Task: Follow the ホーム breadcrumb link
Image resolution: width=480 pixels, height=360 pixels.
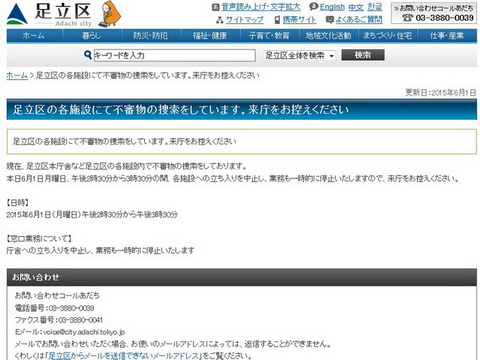Action: coord(17,75)
